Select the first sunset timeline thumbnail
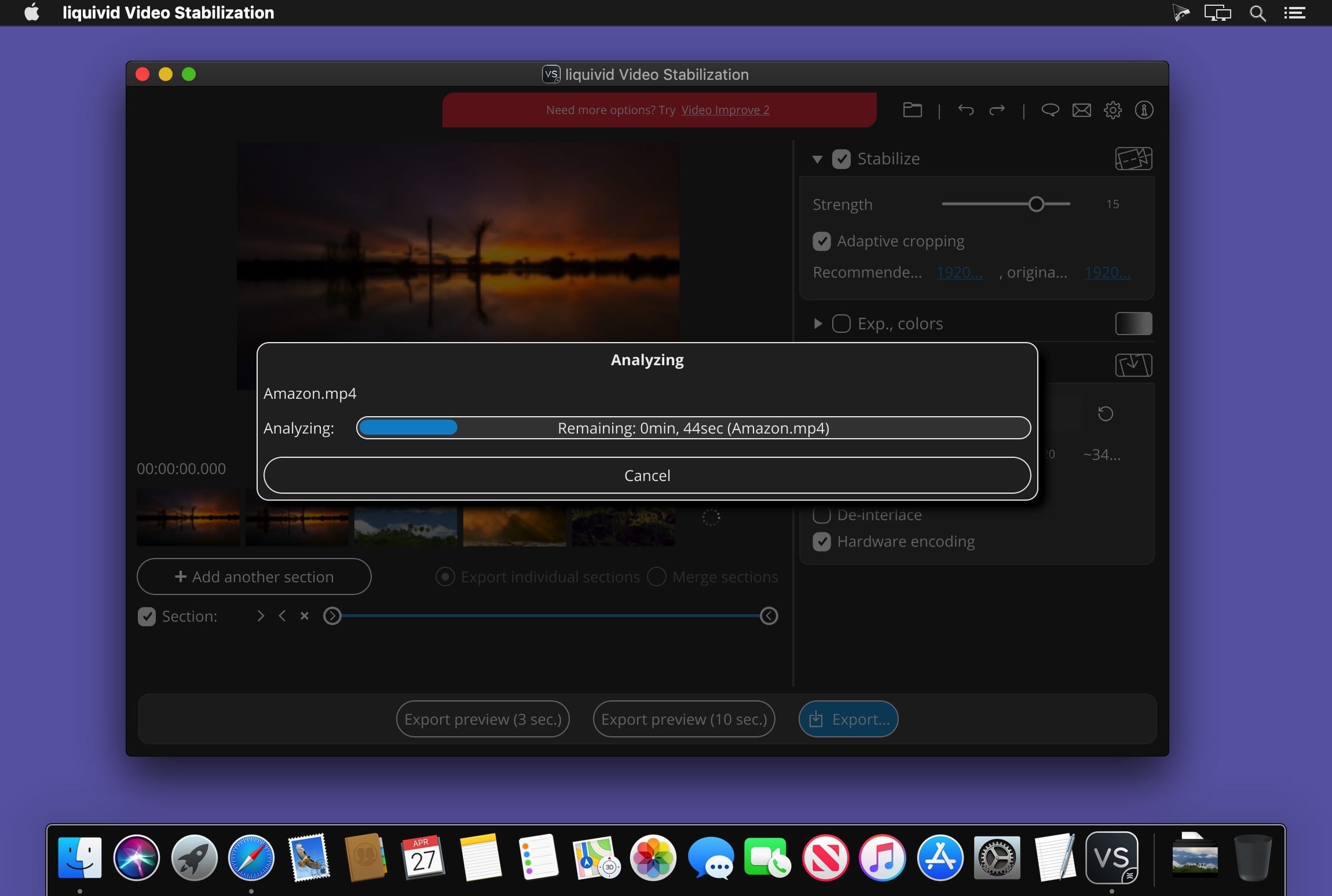The image size is (1332, 896). click(x=188, y=517)
